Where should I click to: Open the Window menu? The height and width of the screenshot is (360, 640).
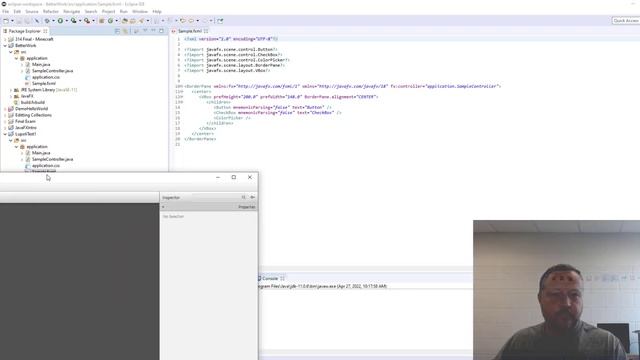click(x=140, y=11)
